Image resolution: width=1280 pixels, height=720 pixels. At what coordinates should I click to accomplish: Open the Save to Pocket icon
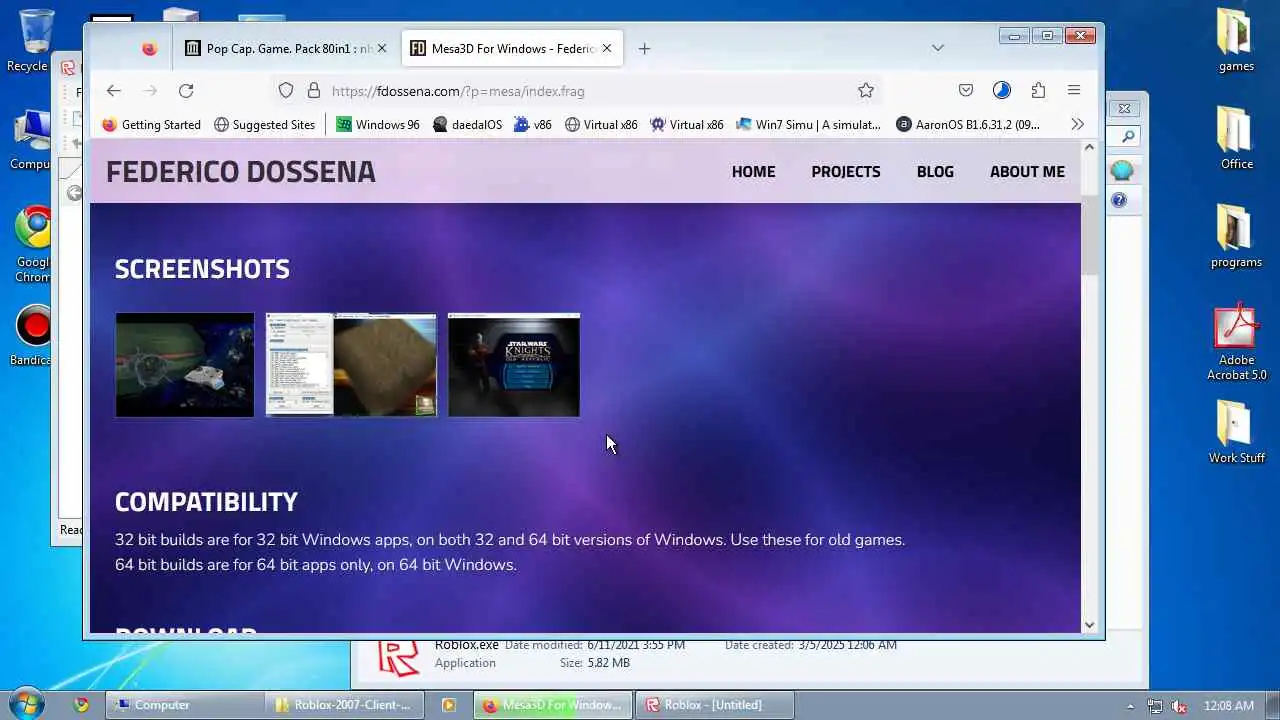point(966,91)
